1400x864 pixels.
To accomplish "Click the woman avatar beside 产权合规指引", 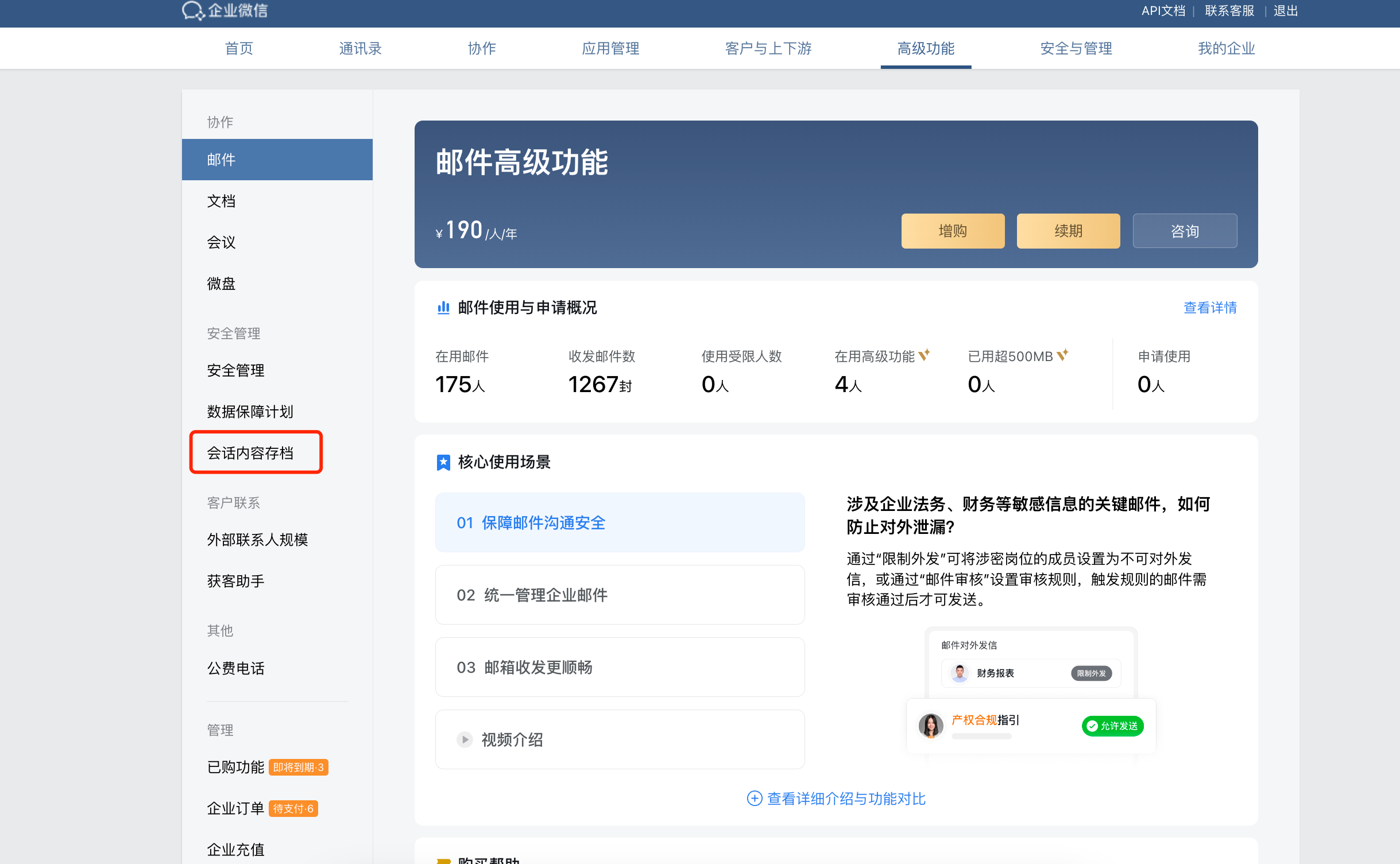I will (x=931, y=726).
